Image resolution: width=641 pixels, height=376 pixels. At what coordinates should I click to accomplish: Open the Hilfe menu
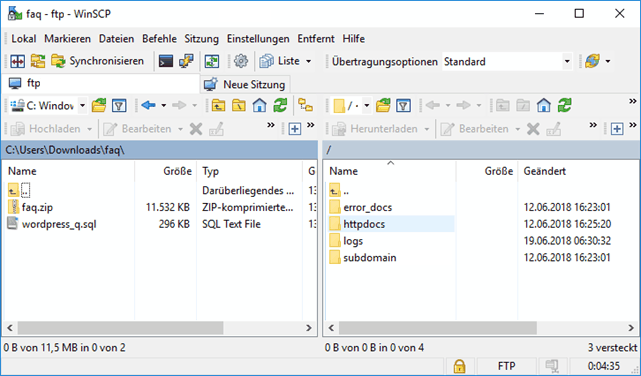click(x=354, y=39)
